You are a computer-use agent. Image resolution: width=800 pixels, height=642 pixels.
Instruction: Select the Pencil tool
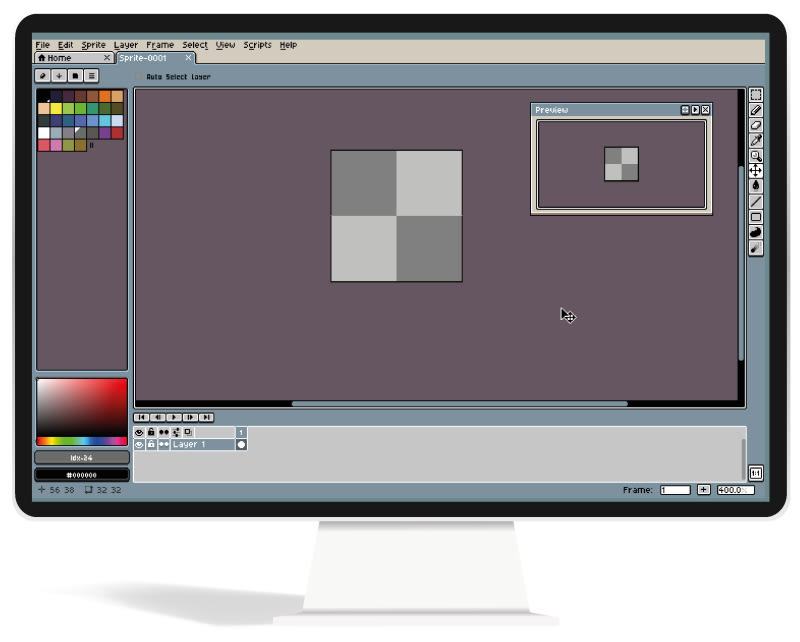click(x=756, y=110)
